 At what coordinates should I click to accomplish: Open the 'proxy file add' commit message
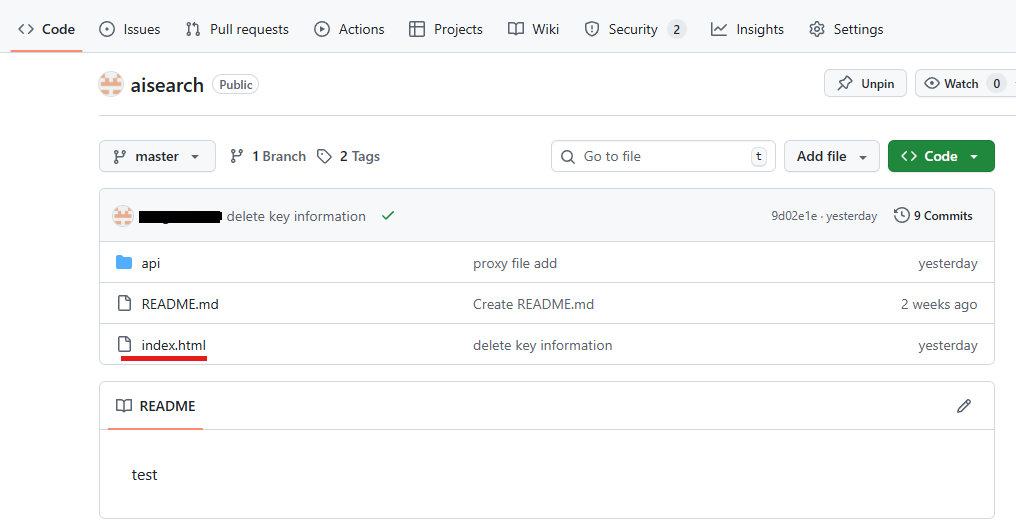point(515,263)
